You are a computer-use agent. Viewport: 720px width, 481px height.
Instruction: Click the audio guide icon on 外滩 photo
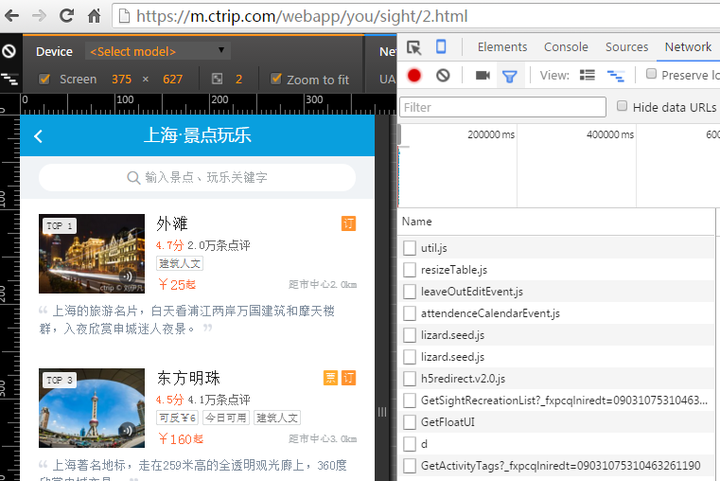(127, 276)
